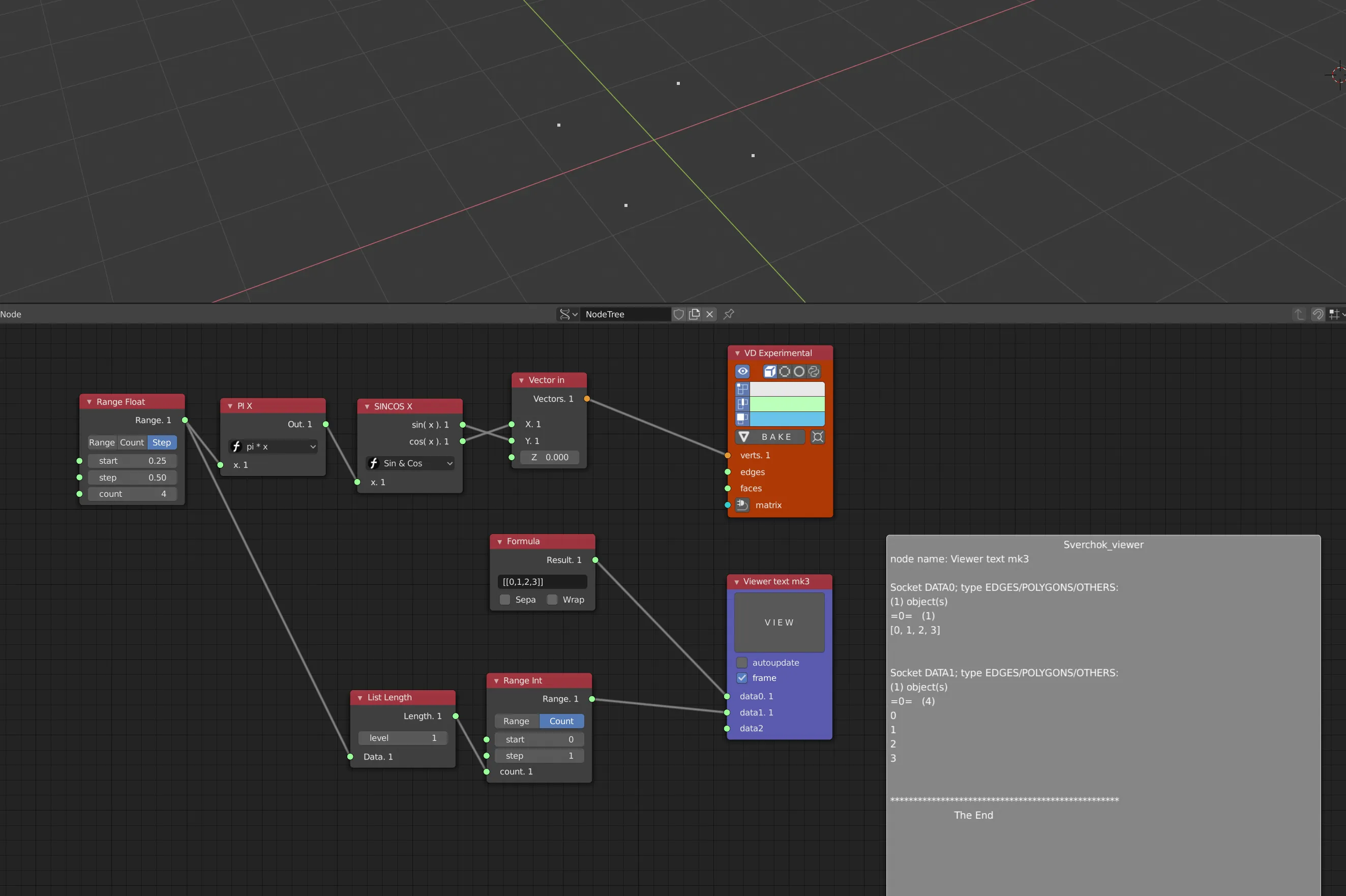This screenshot has height=896, width=1346.
Task: Click the solid cube shading icon
Action: (769, 371)
